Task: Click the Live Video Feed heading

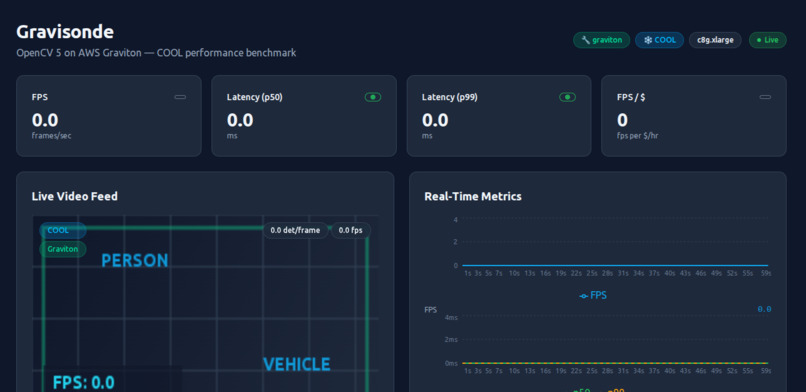Action: (x=75, y=196)
